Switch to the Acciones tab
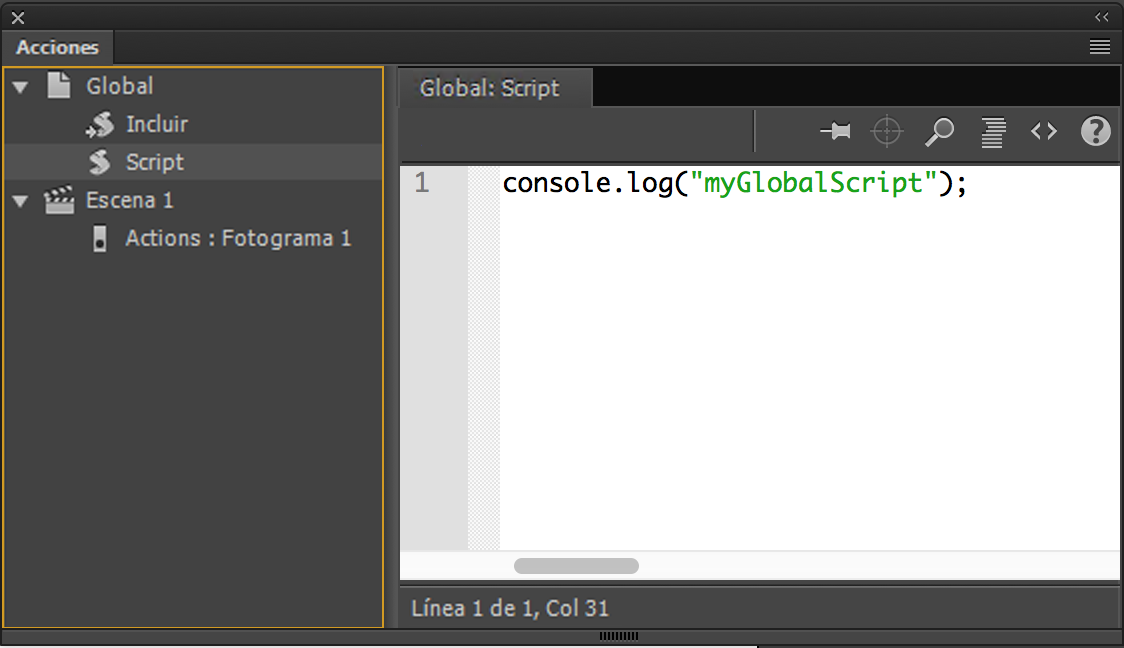 pos(56,47)
